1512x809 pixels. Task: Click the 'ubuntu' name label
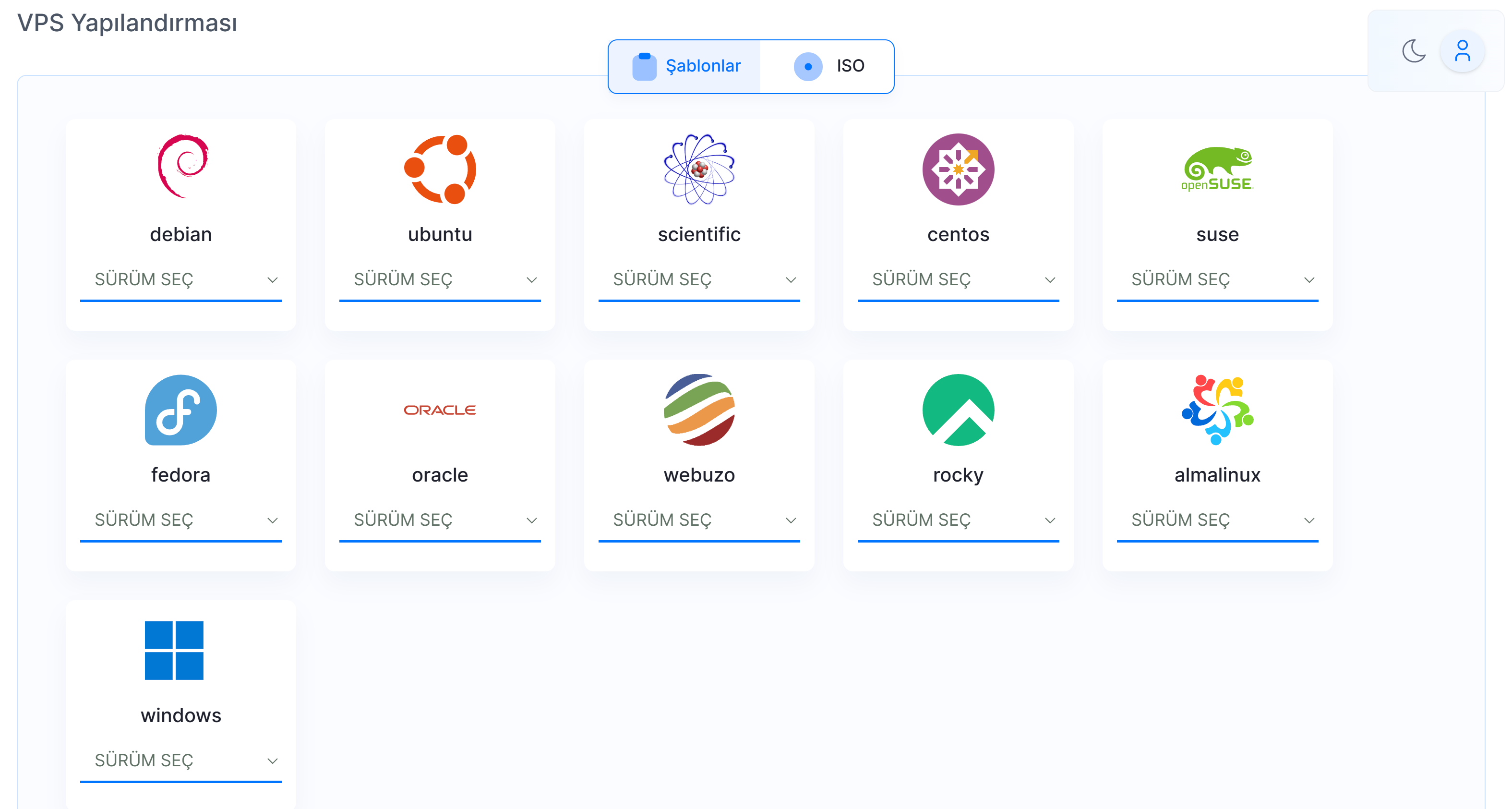click(440, 234)
